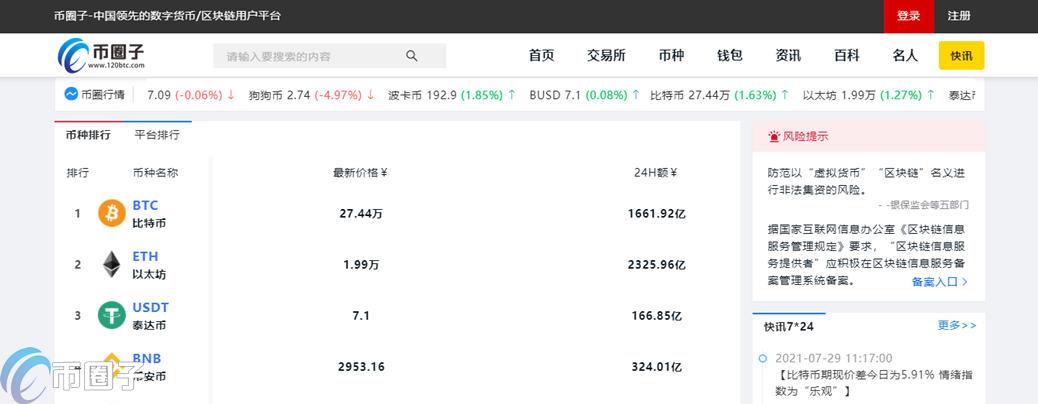Click the 注册 link
Viewport: 1038px width, 404px height.
[959, 16]
